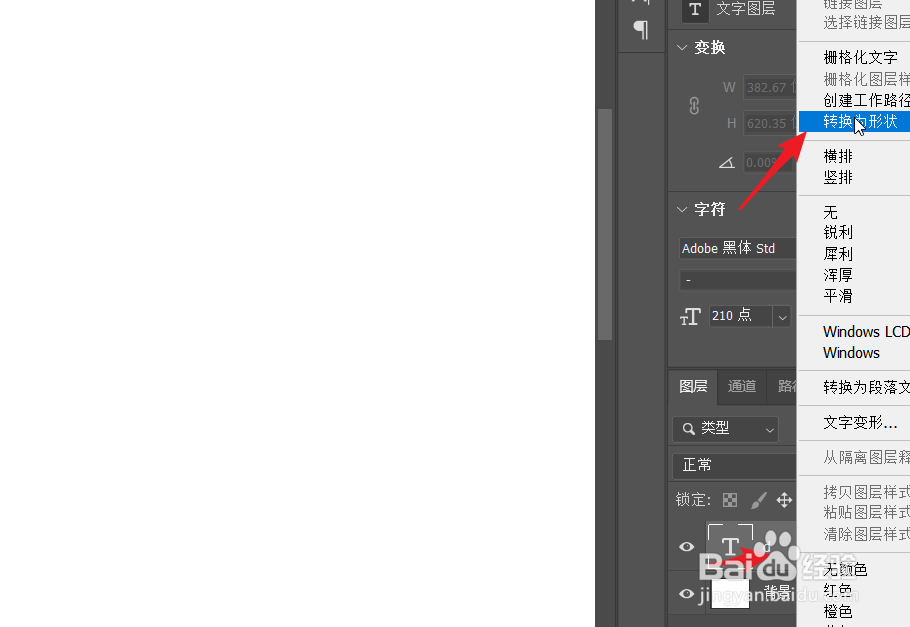Choose 红色 layer color option
The width and height of the screenshot is (910, 627).
(838, 591)
